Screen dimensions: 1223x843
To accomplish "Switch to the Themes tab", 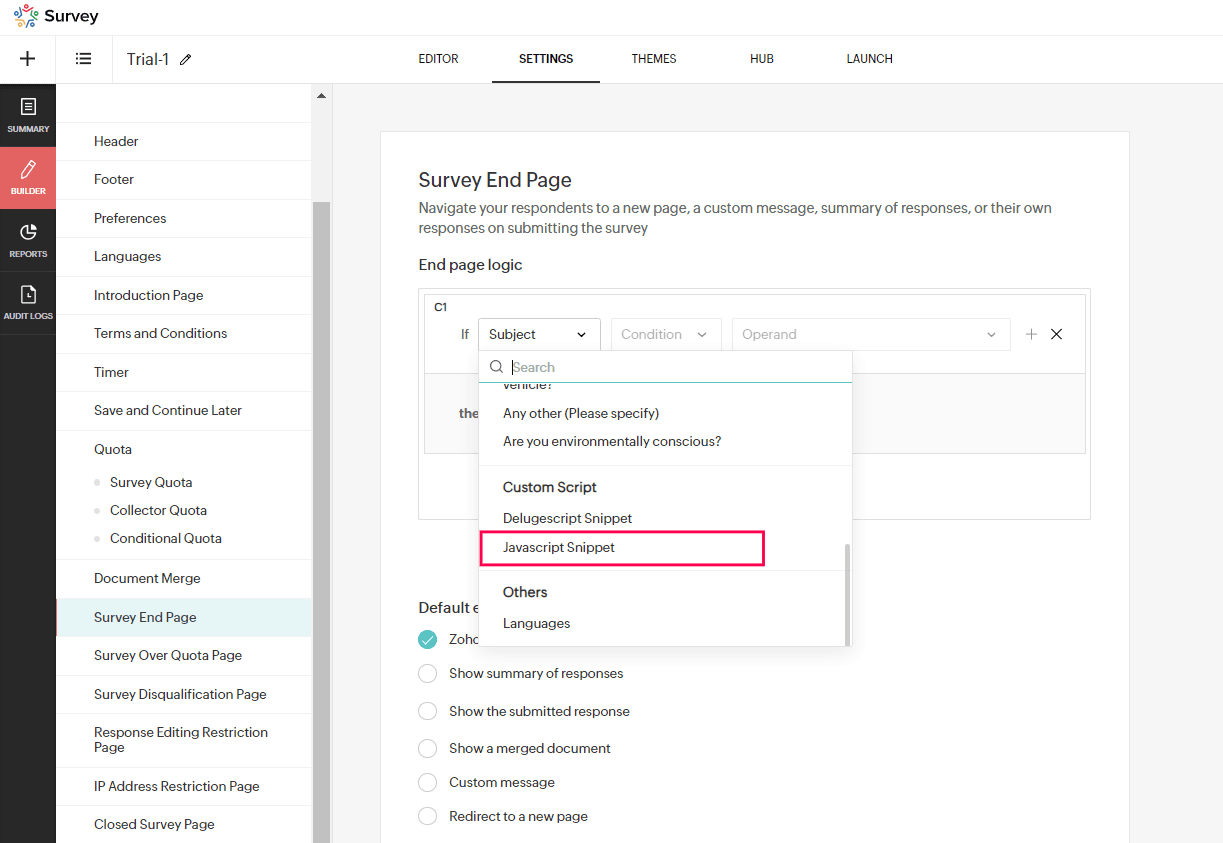I will (x=654, y=59).
